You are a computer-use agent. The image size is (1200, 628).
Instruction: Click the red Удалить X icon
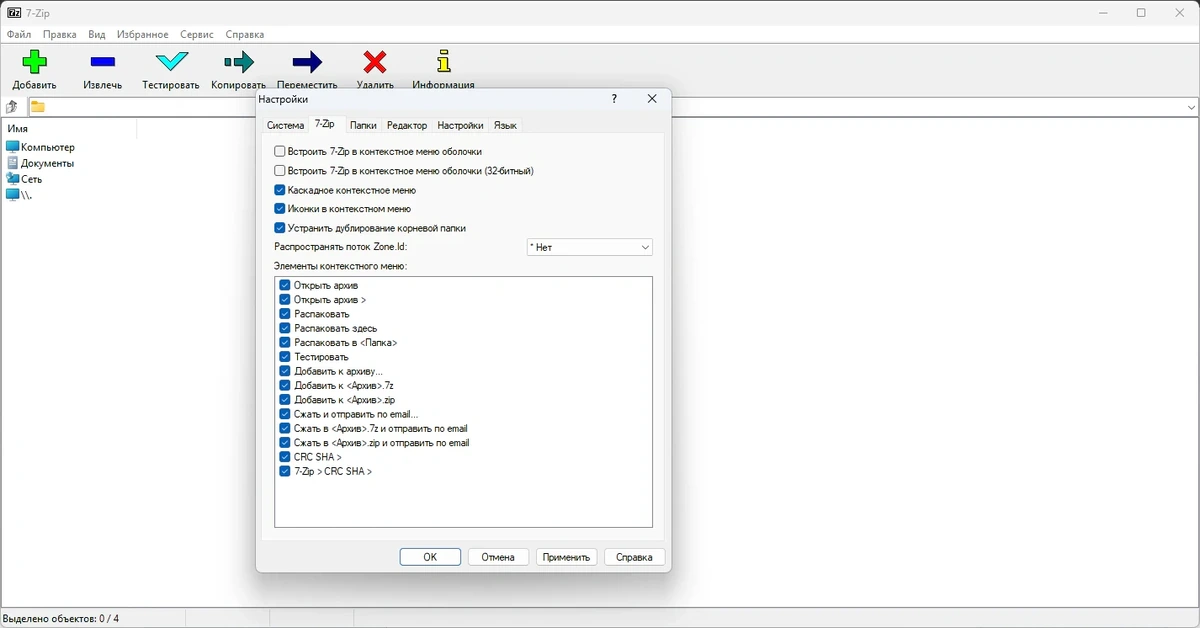[x=375, y=62]
